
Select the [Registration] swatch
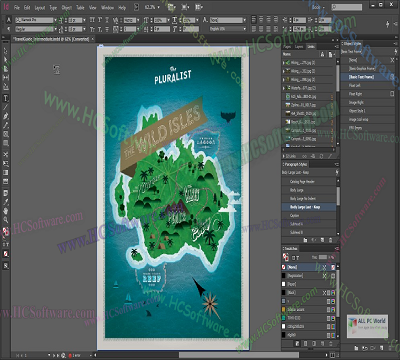[x=309, y=276]
